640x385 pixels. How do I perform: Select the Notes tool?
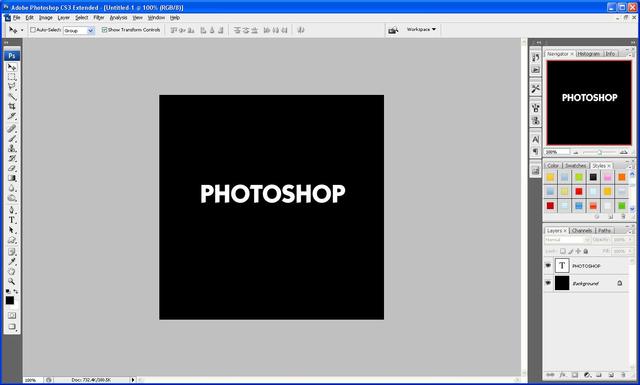(x=12, y=252)
